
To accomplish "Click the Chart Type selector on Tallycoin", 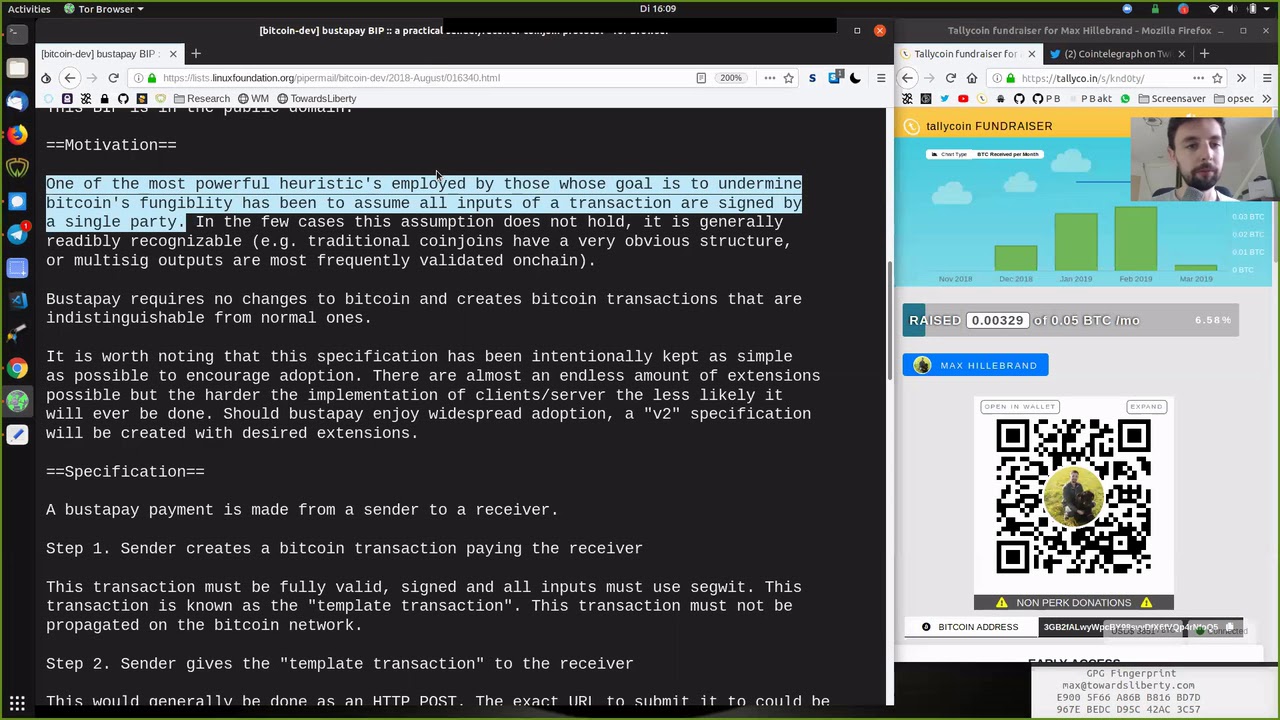I will click(985, 154).
